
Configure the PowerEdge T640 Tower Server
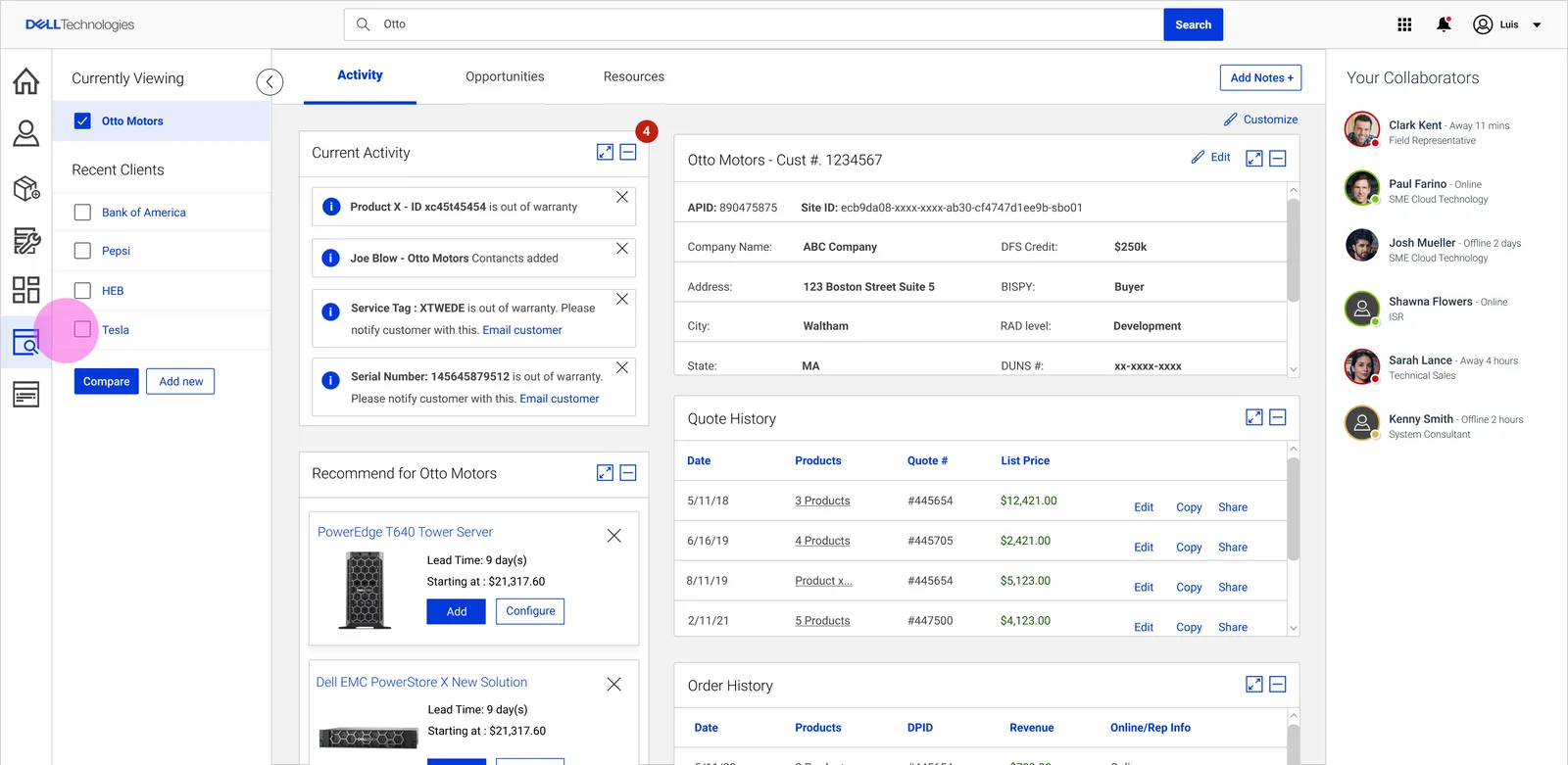[530, 611]
